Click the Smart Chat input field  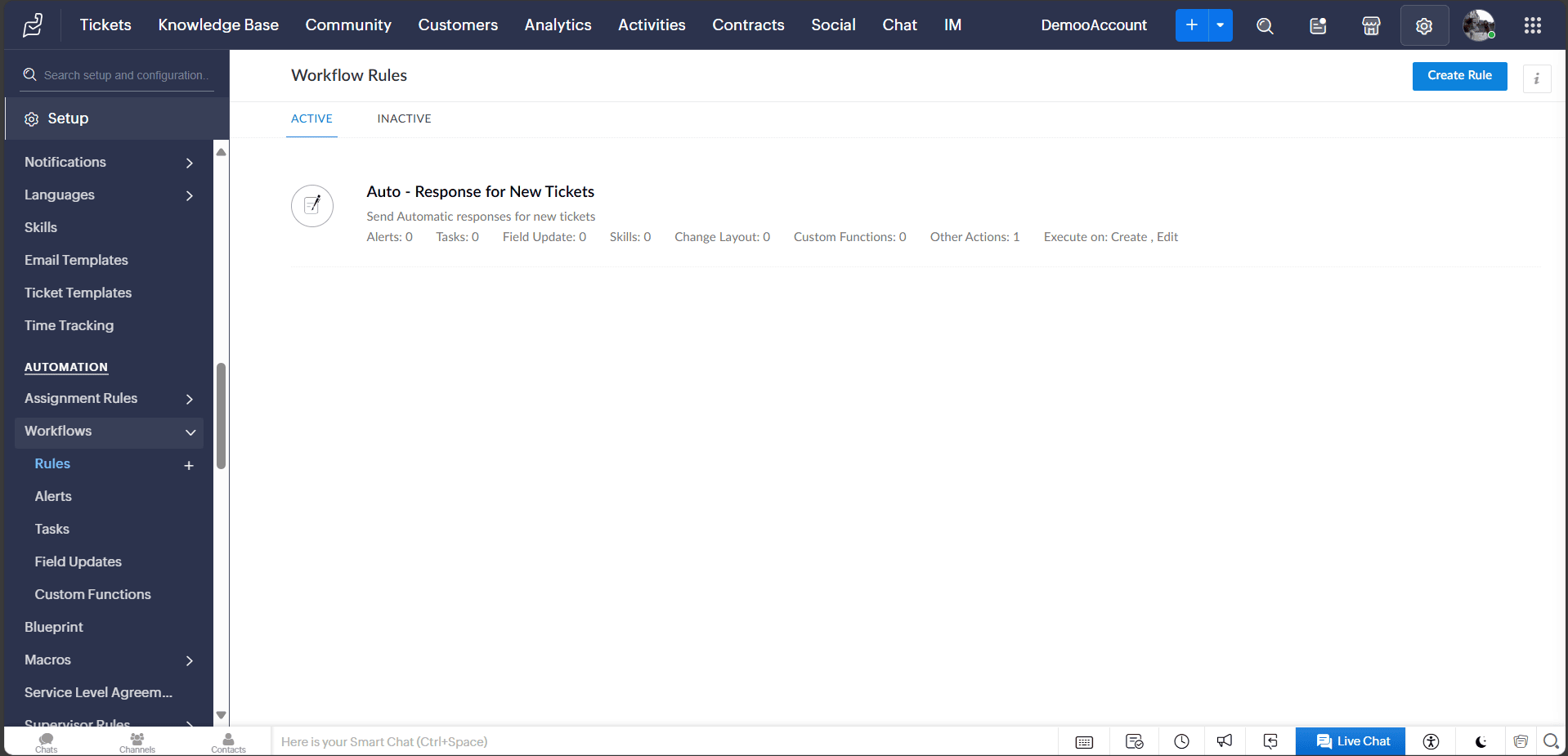click(x=664, y=742)
